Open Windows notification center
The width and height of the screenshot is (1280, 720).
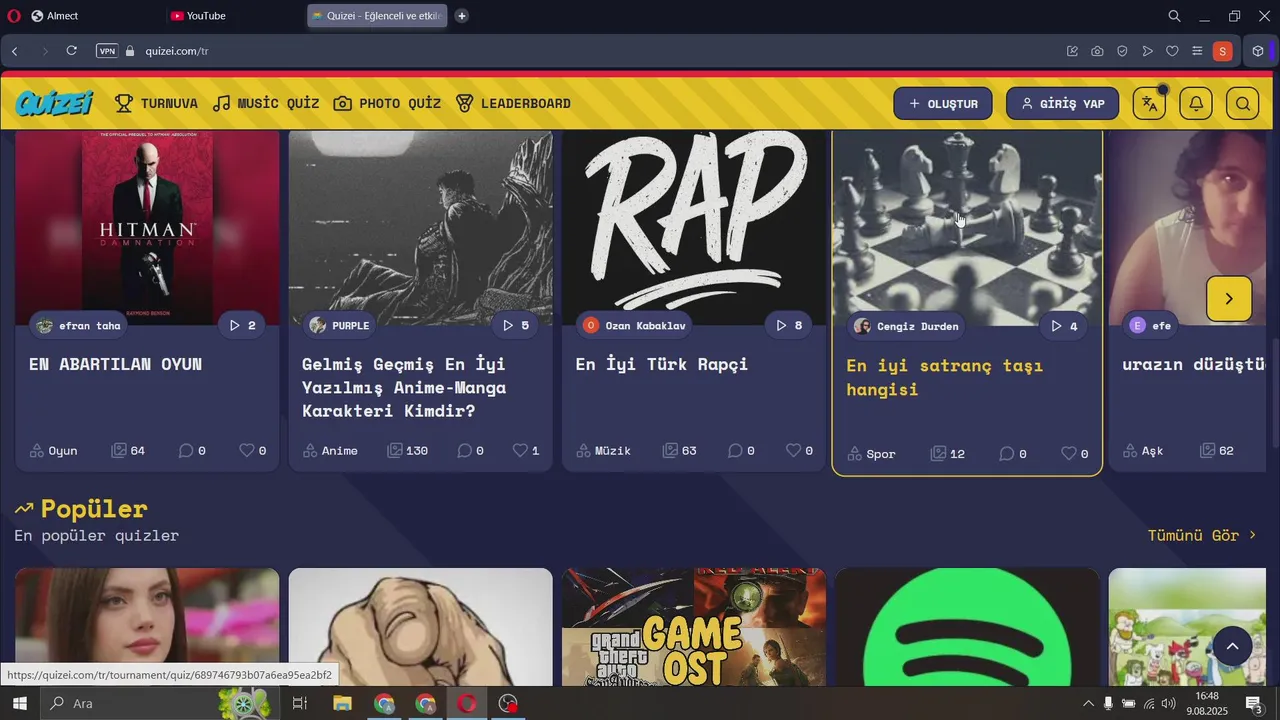[x=1254, y=703]
